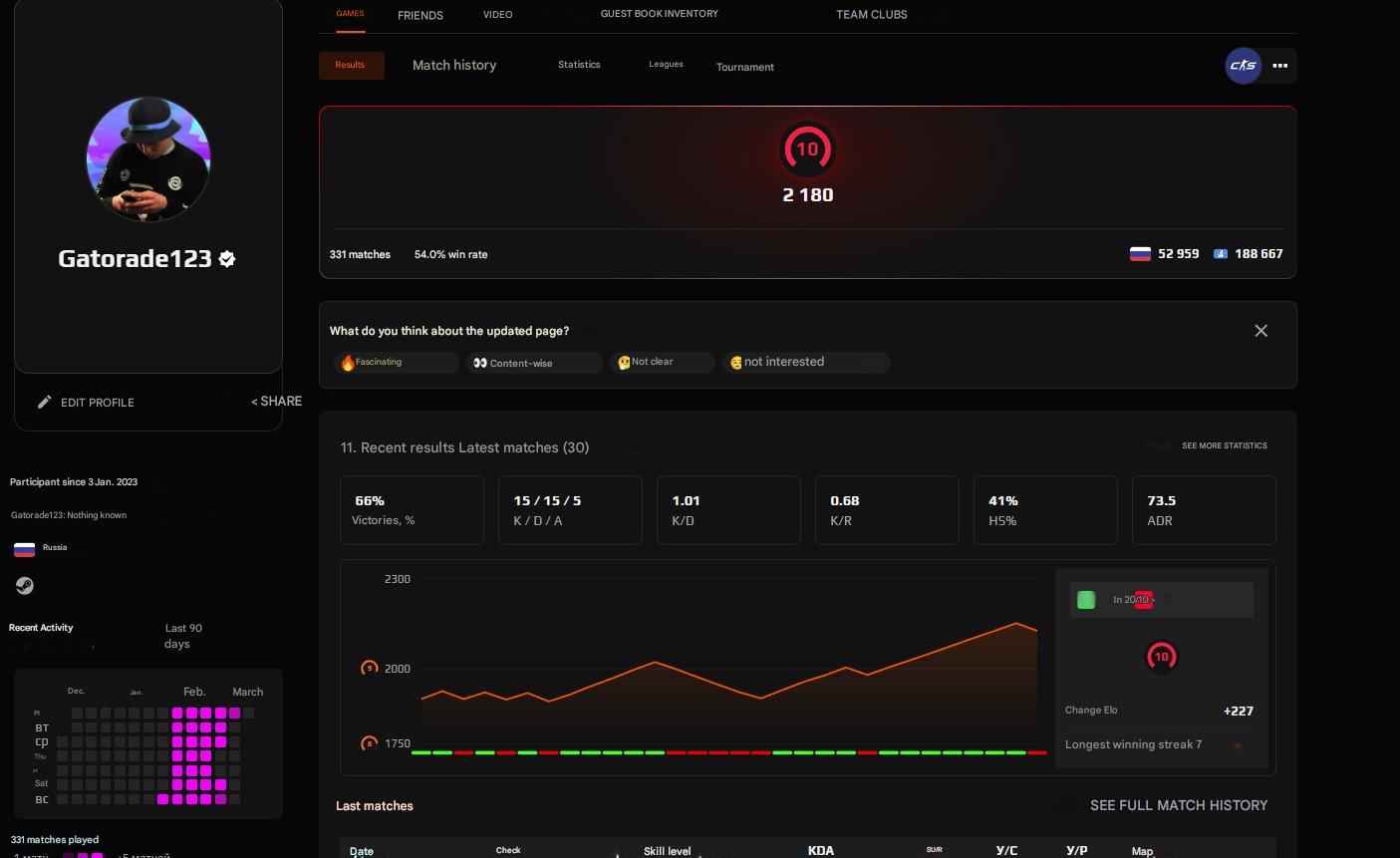Click the win-loss streak bar under the Elo graph
This screenshot has width=1400, height=858.
click(x=730, y=753)
